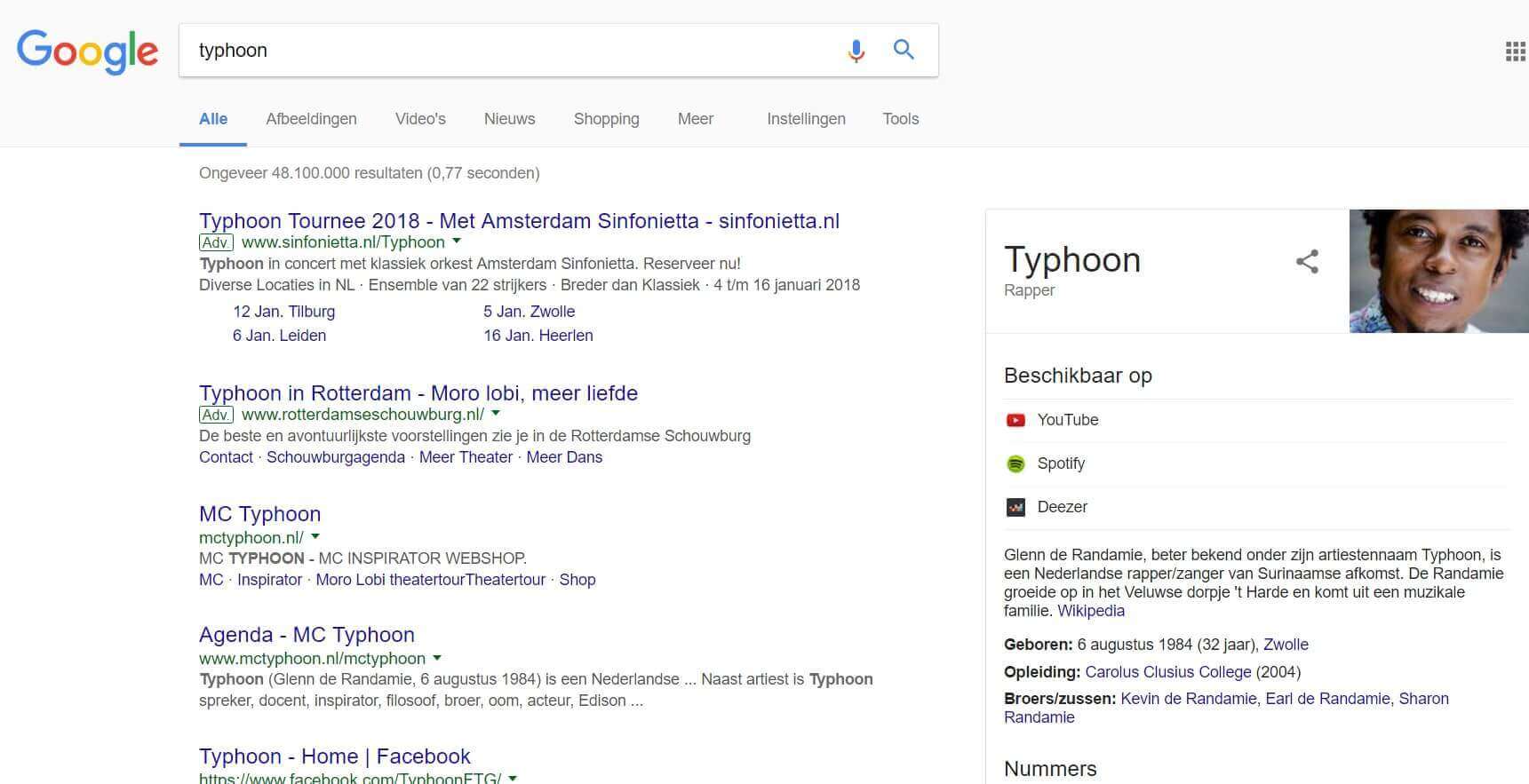Open the Shopping tab
This screenshot has width=1529, height=784.
[606, 119]
